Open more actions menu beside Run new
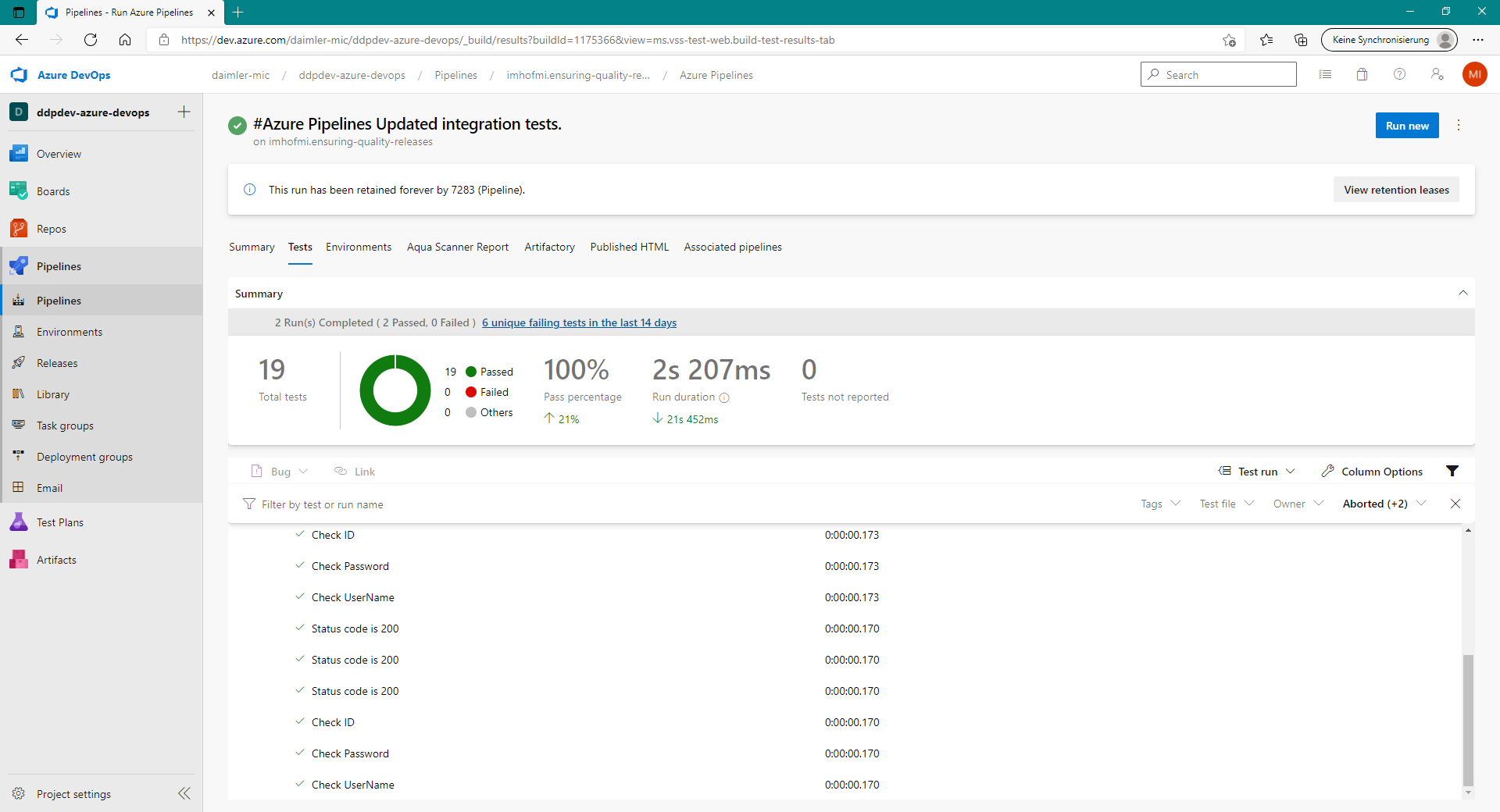1500x812 pixels. click(x=1458, y=126)
